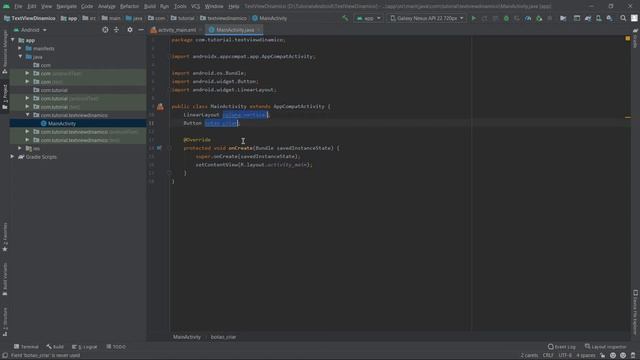
Task: Click the warning icon in editor gutter
Action: tap(160, 107)
